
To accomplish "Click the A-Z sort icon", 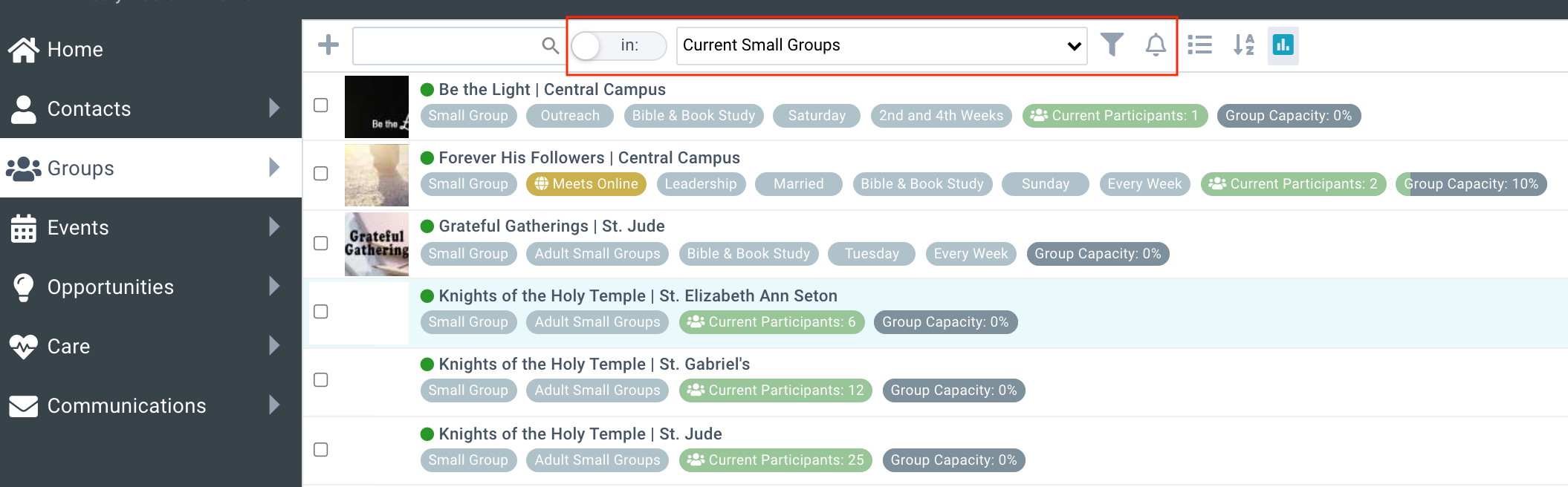I will (1243, 45).
